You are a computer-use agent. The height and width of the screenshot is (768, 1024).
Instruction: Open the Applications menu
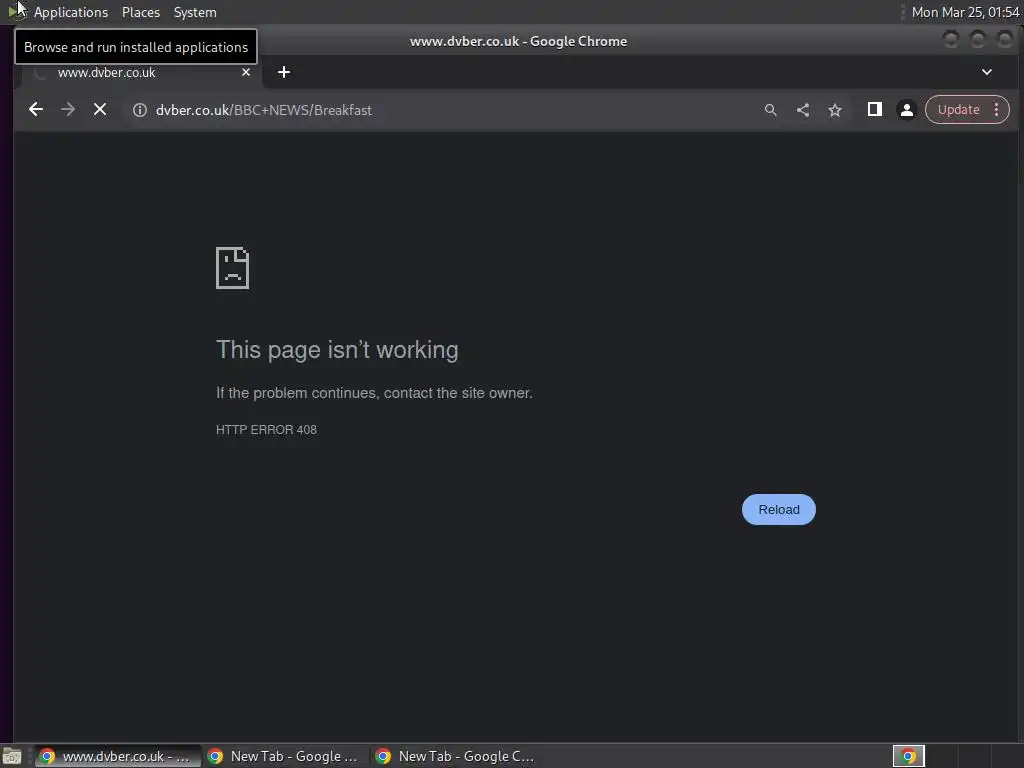pyautogui.click(x=71, y=12)
